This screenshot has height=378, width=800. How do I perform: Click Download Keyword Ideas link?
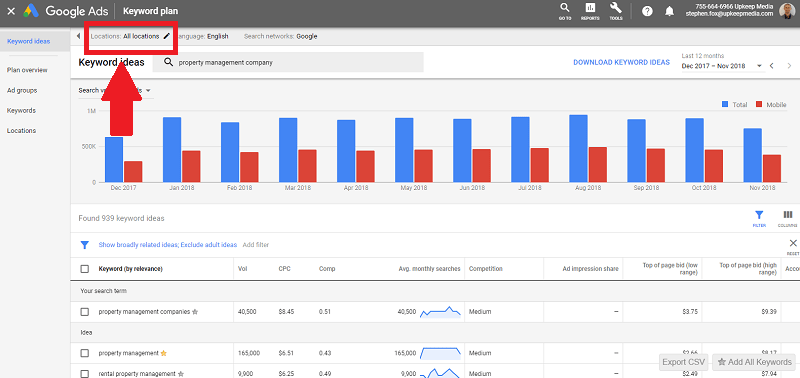[x=621, y=62]
